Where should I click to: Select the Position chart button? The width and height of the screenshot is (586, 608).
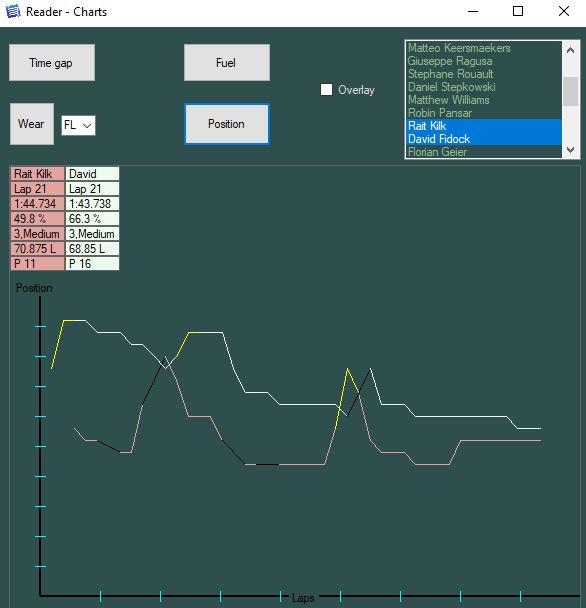coord(227,124)
